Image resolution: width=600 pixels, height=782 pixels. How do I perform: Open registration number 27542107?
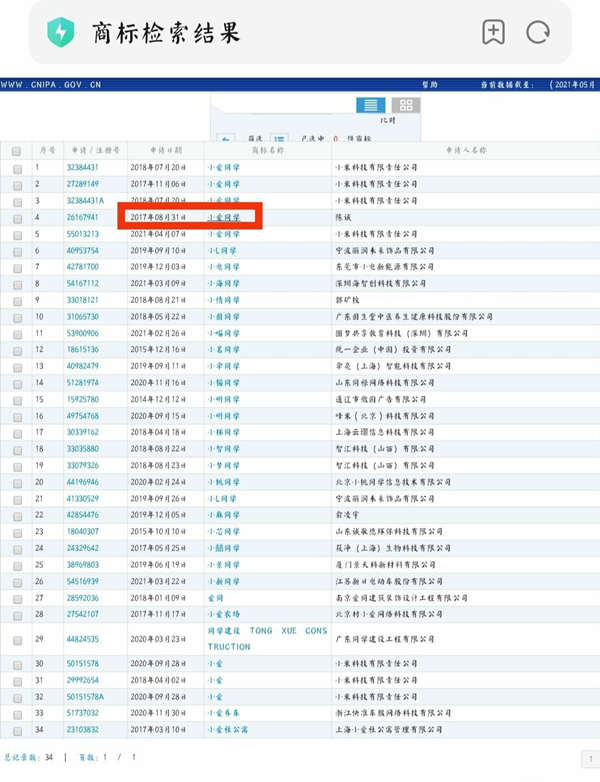click(x=82, y=614)
